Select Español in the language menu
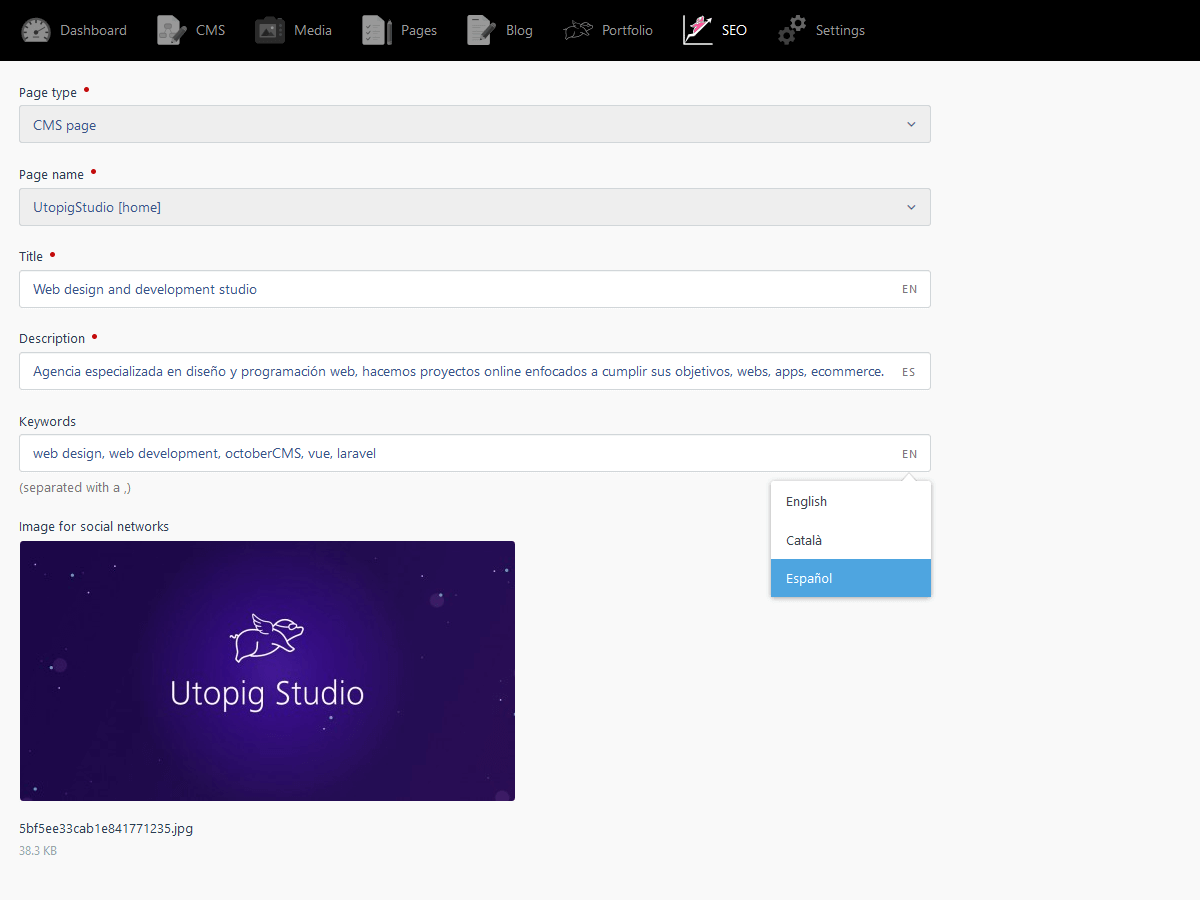1200x900 pixels. tap(851, 578)
